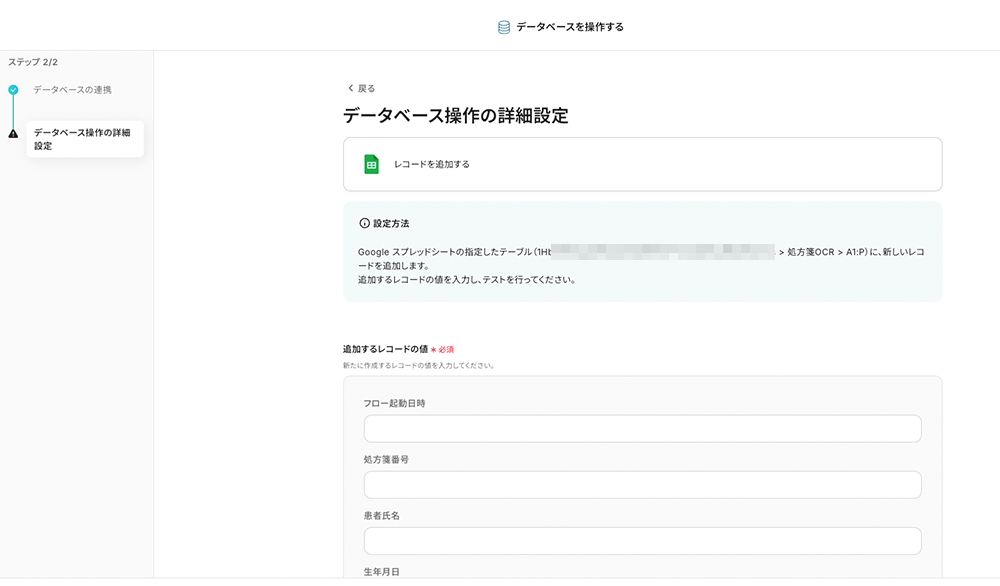Click the completed step checkmark icon
The width and height of the screenshot is (1000, 586).
click(x=13, y=90)
